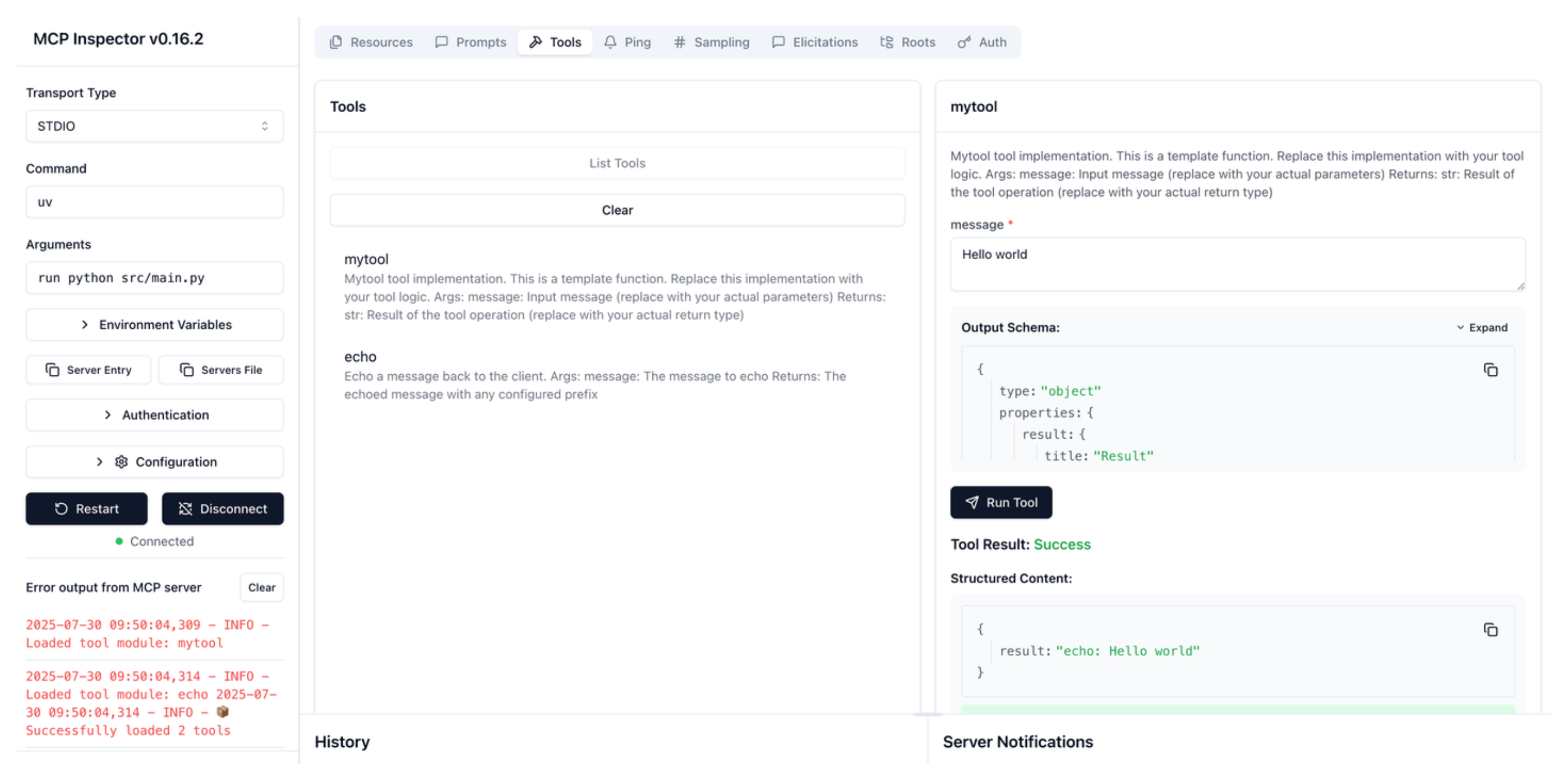Open the Ping tab
This screenshot has height=781, width=1568.
tap(627, 42)
